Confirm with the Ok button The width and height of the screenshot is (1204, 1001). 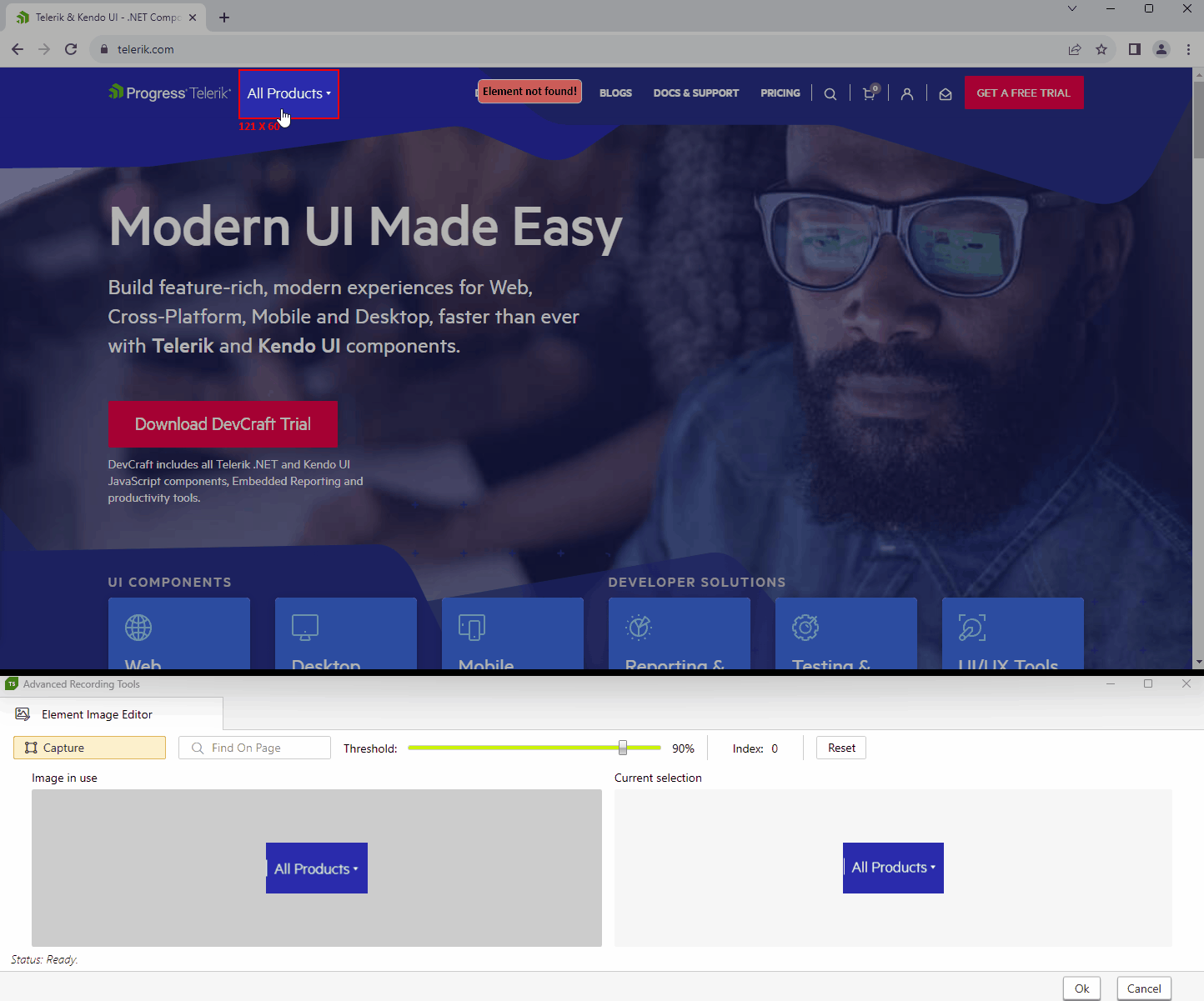click(1081, 988)
